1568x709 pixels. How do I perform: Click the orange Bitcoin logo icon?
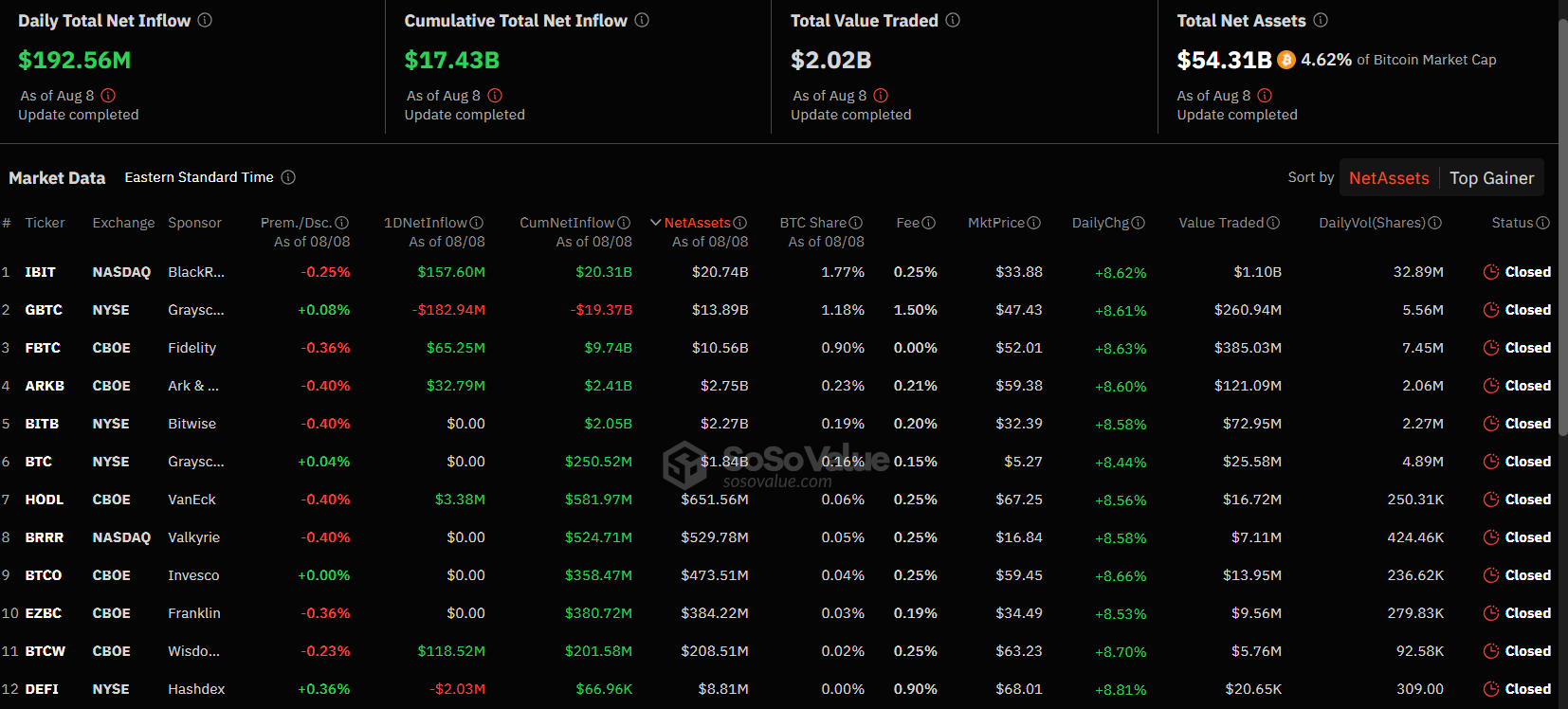(x=1286, y=60)
